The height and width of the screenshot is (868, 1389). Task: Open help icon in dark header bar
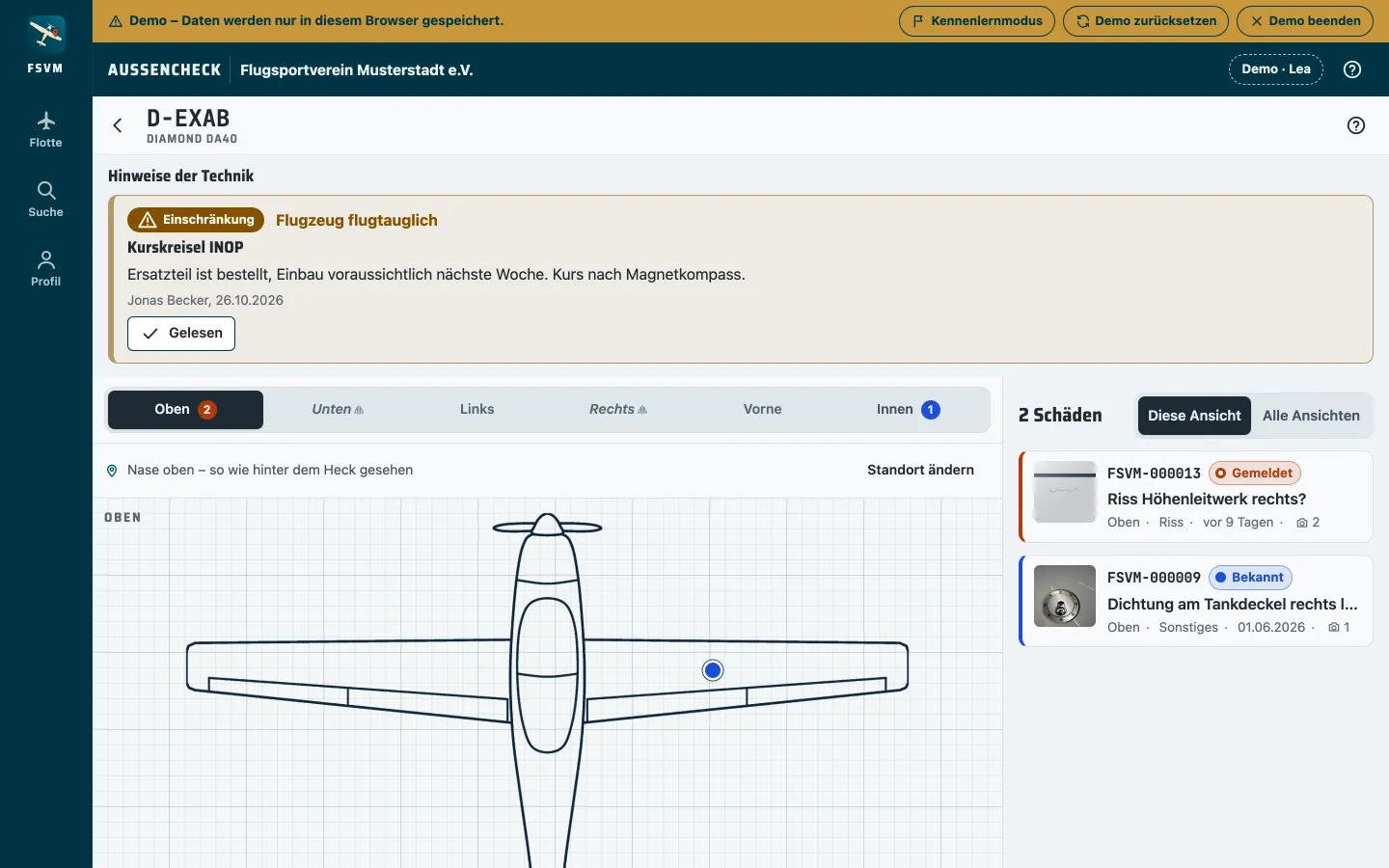(x=1352, y=69)
